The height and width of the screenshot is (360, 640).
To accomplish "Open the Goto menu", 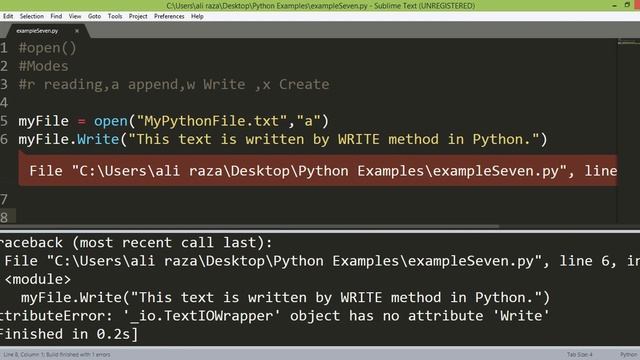I will (x=94, y=16).
